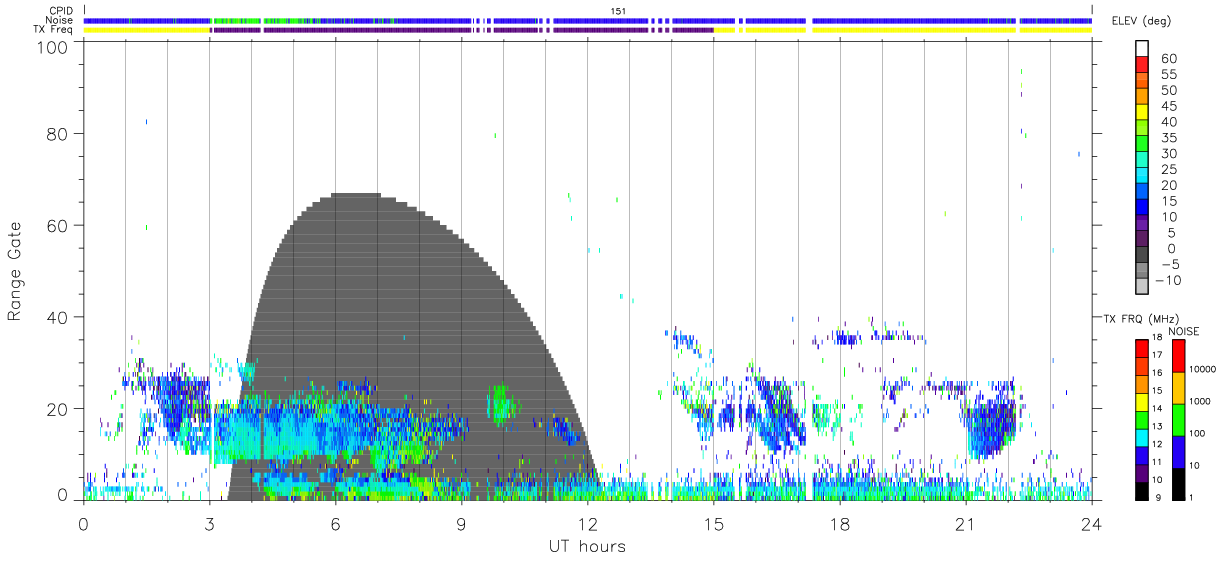Viewport: 1228px width, 567px height.
Task: Click the '6' UT hours tick label
Action: coord(335,523)
